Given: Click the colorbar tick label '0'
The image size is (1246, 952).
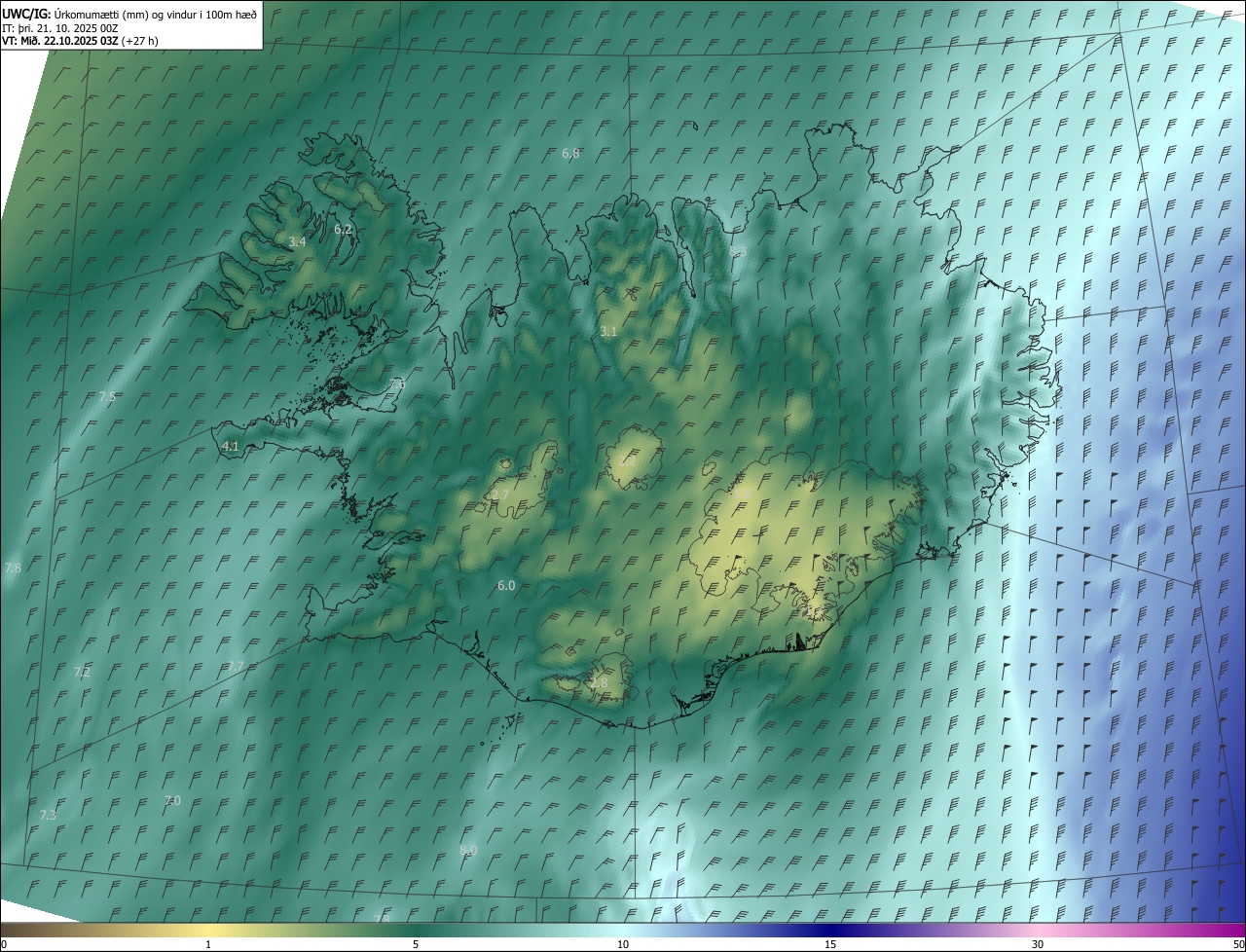Looking at the screenshot, I should [x=3, y=945].
